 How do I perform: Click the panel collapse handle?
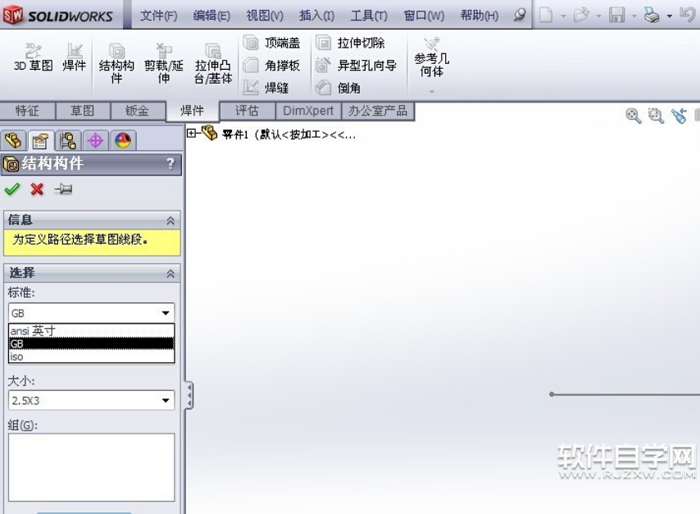pyautogui.click(x=189, y=395)
